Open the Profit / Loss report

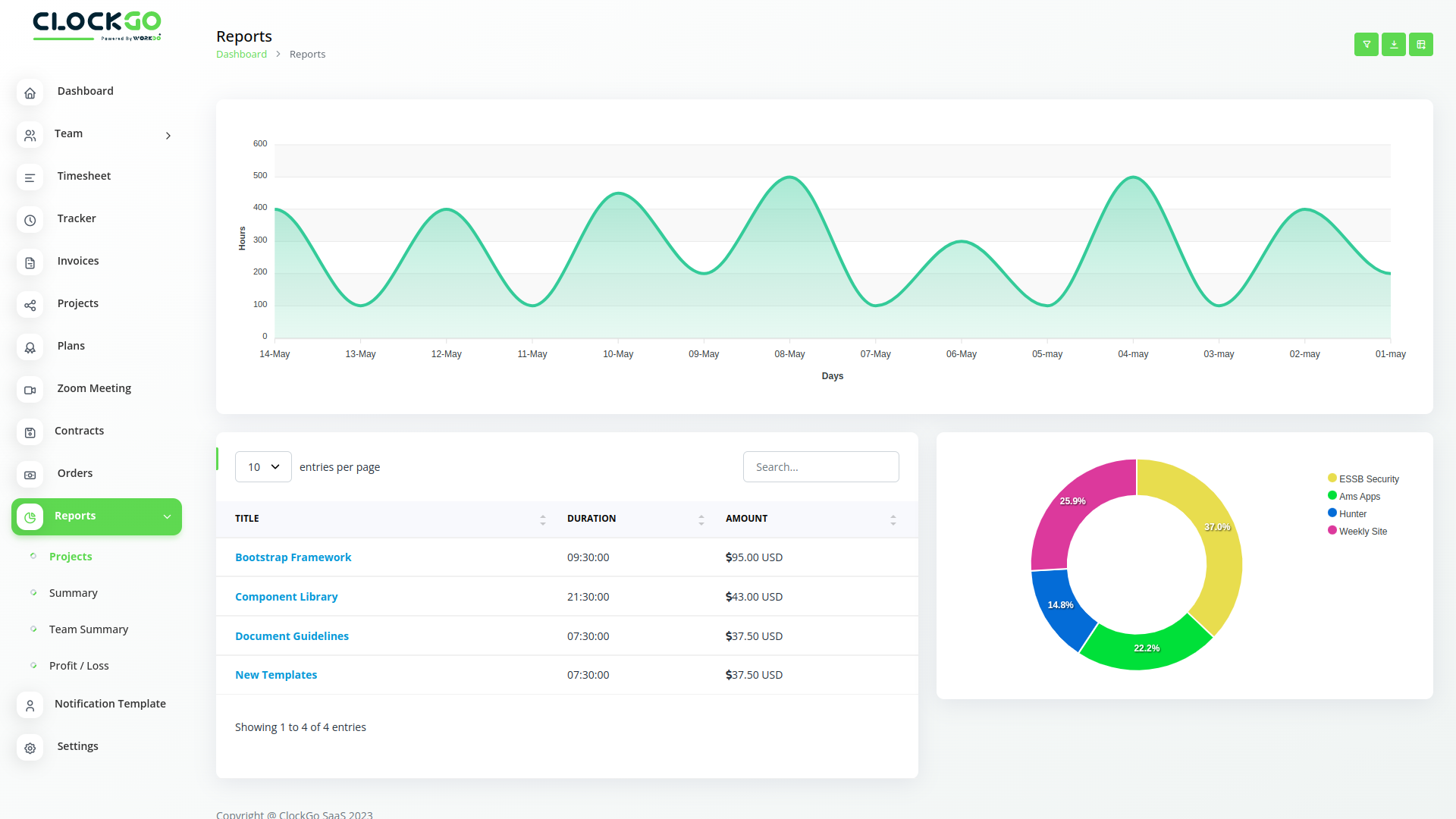[x=79, y=666]
